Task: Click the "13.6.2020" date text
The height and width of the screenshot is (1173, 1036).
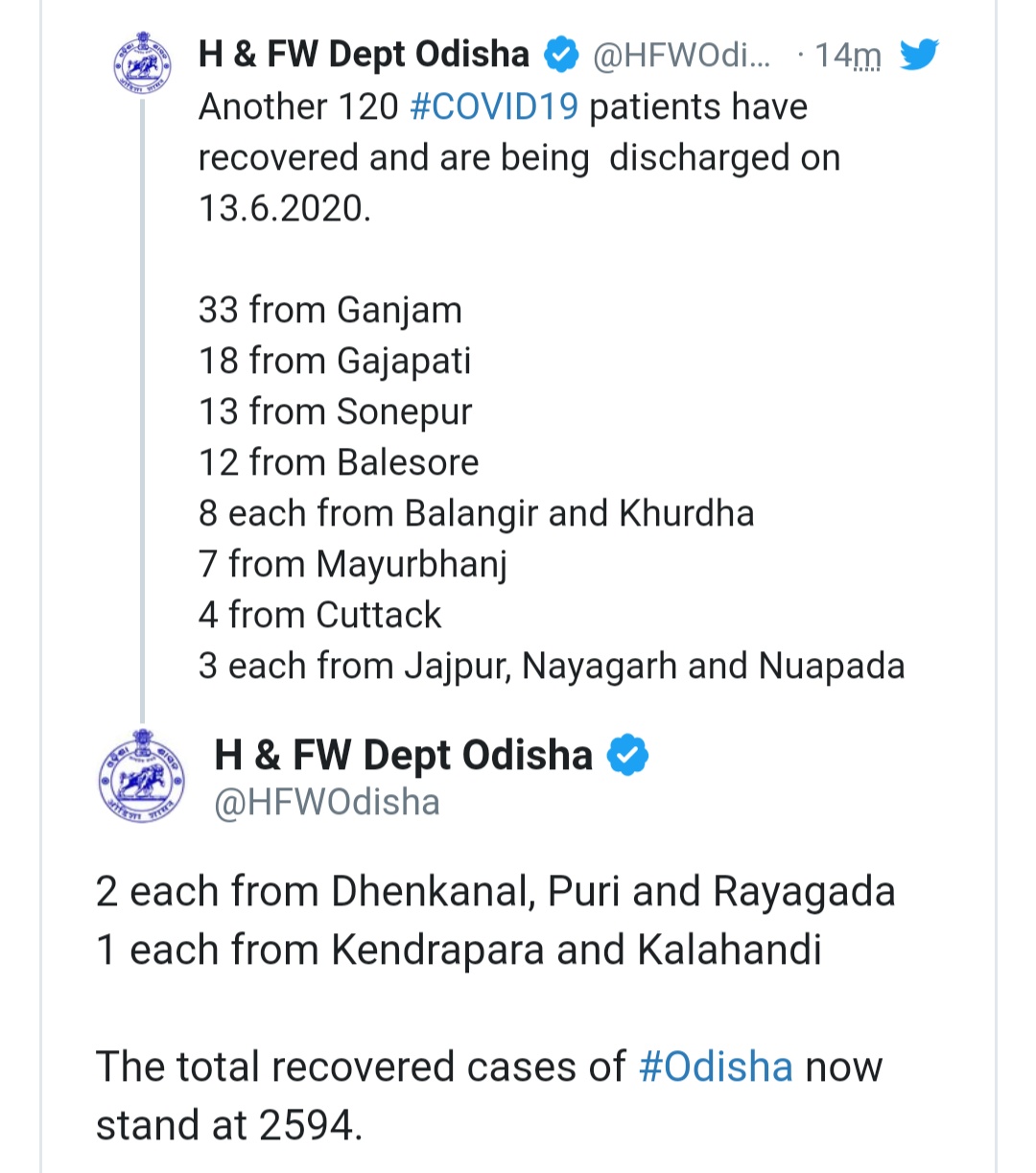Action: pos(284,208)
